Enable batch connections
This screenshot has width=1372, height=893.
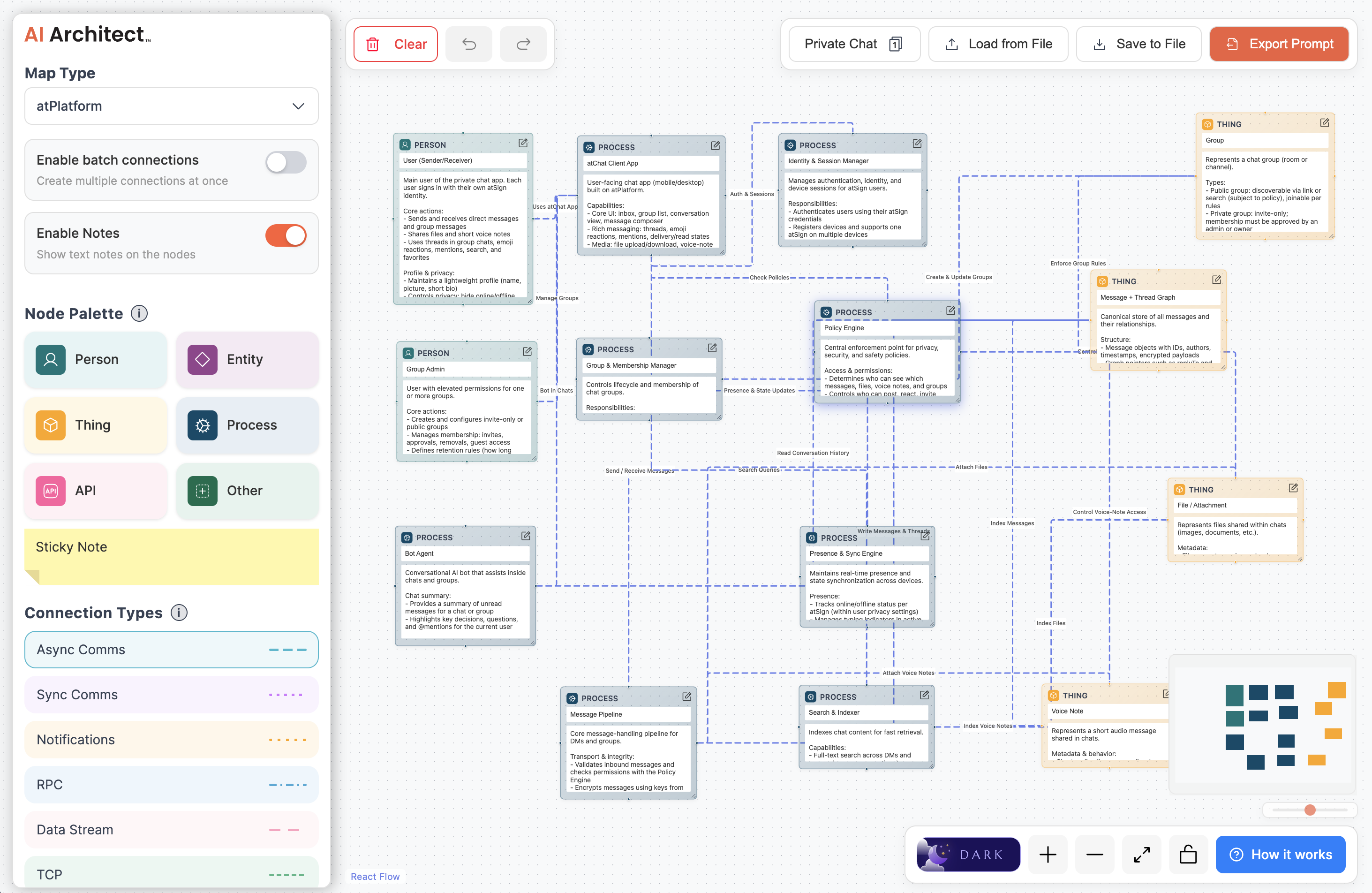pyautogui.click(x=286, y=163)
